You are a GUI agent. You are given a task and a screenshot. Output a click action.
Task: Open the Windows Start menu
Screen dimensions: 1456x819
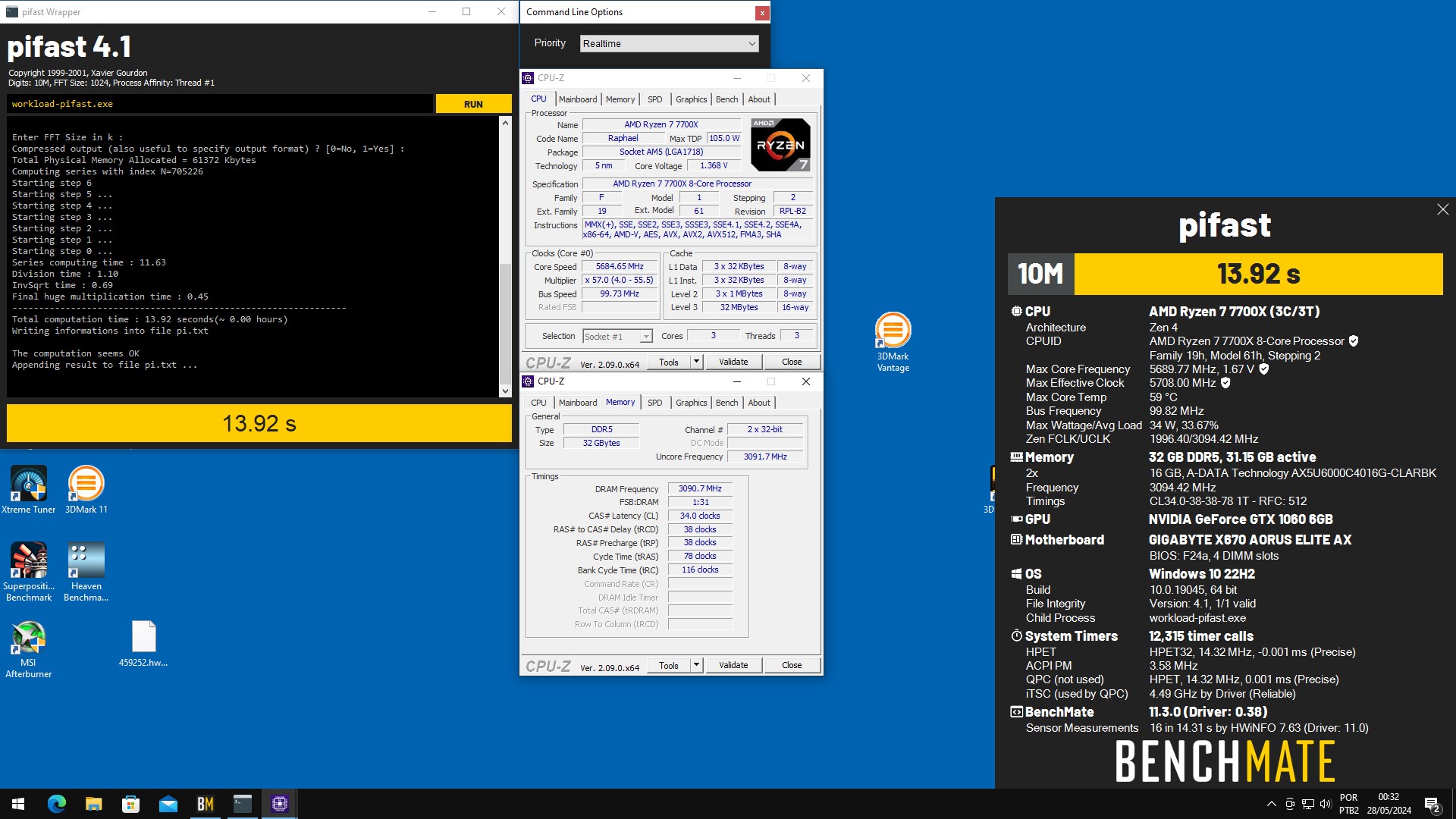point(18,804)
